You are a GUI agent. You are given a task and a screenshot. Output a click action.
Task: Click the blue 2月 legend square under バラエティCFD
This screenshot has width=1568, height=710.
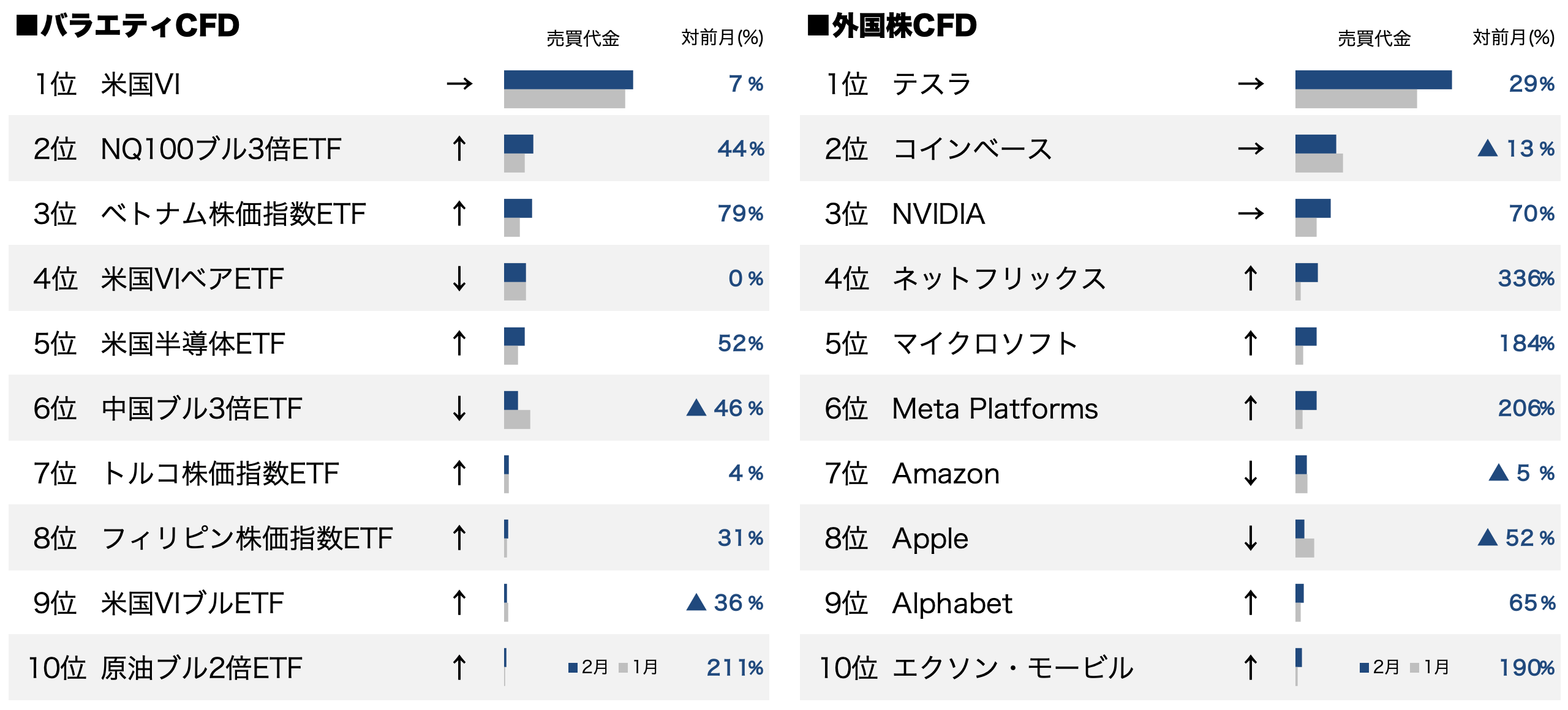[573, 668]
